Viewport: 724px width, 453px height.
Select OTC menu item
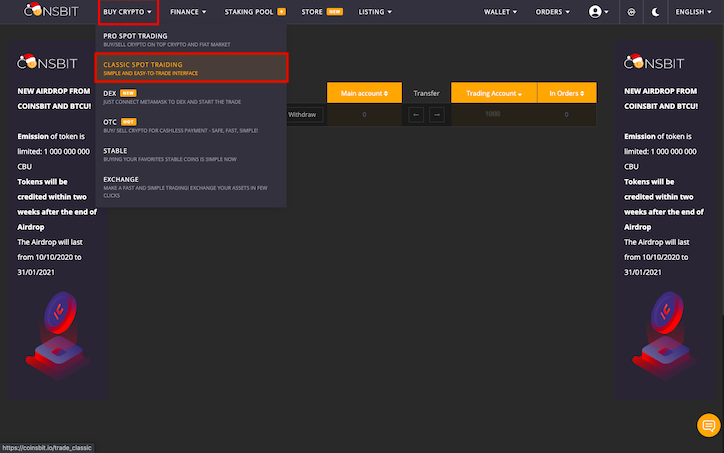(191, 126)
